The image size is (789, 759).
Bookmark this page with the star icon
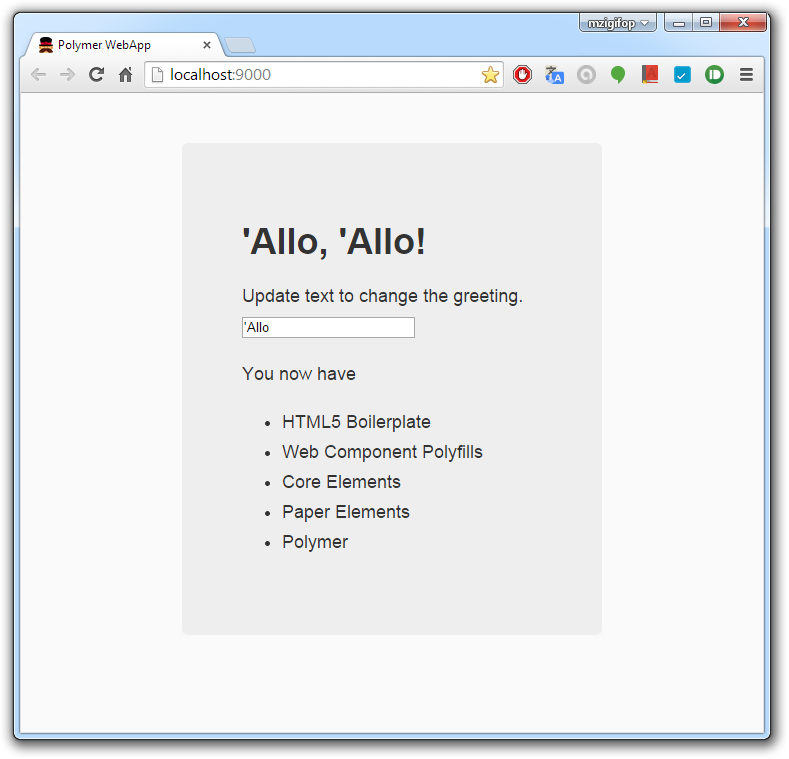pos(490,74)
